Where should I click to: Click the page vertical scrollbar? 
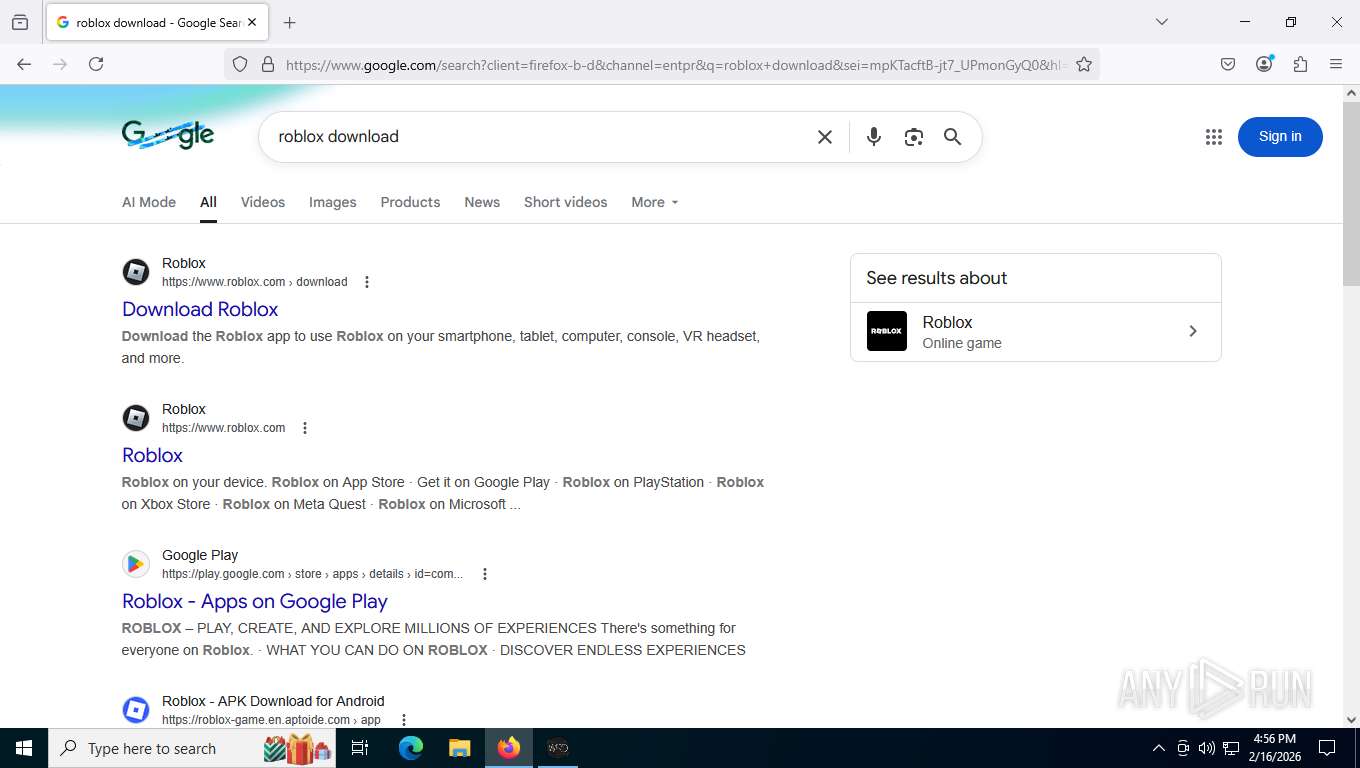[1351, 195]
